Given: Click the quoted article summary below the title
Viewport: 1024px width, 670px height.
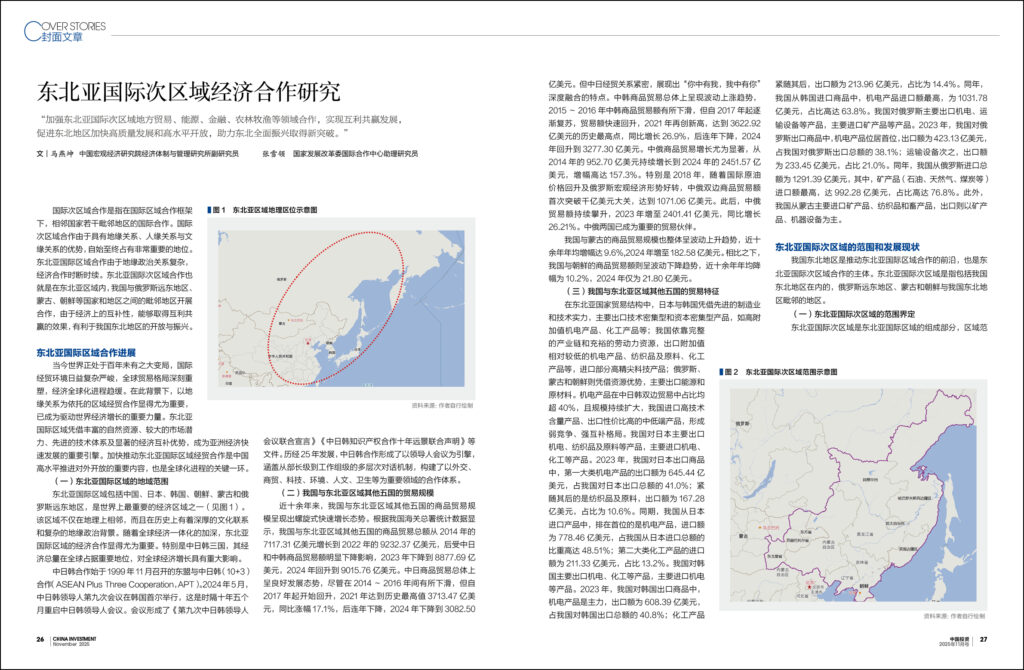Looking at the screenshot, I should tap(218, 126).
